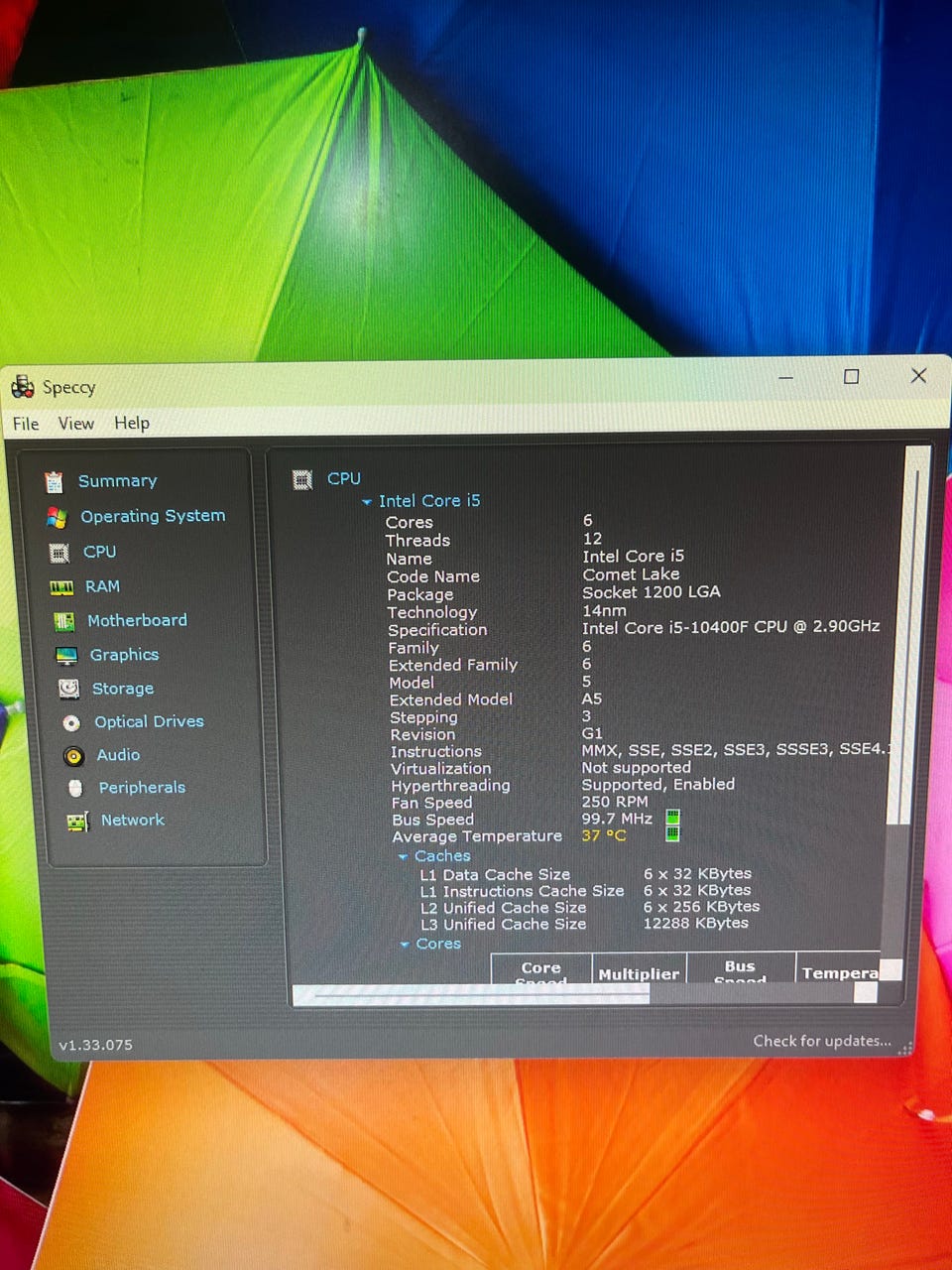952x1270 pixels.
Task: Show Motherboard details
Action: tap(137, 620)
